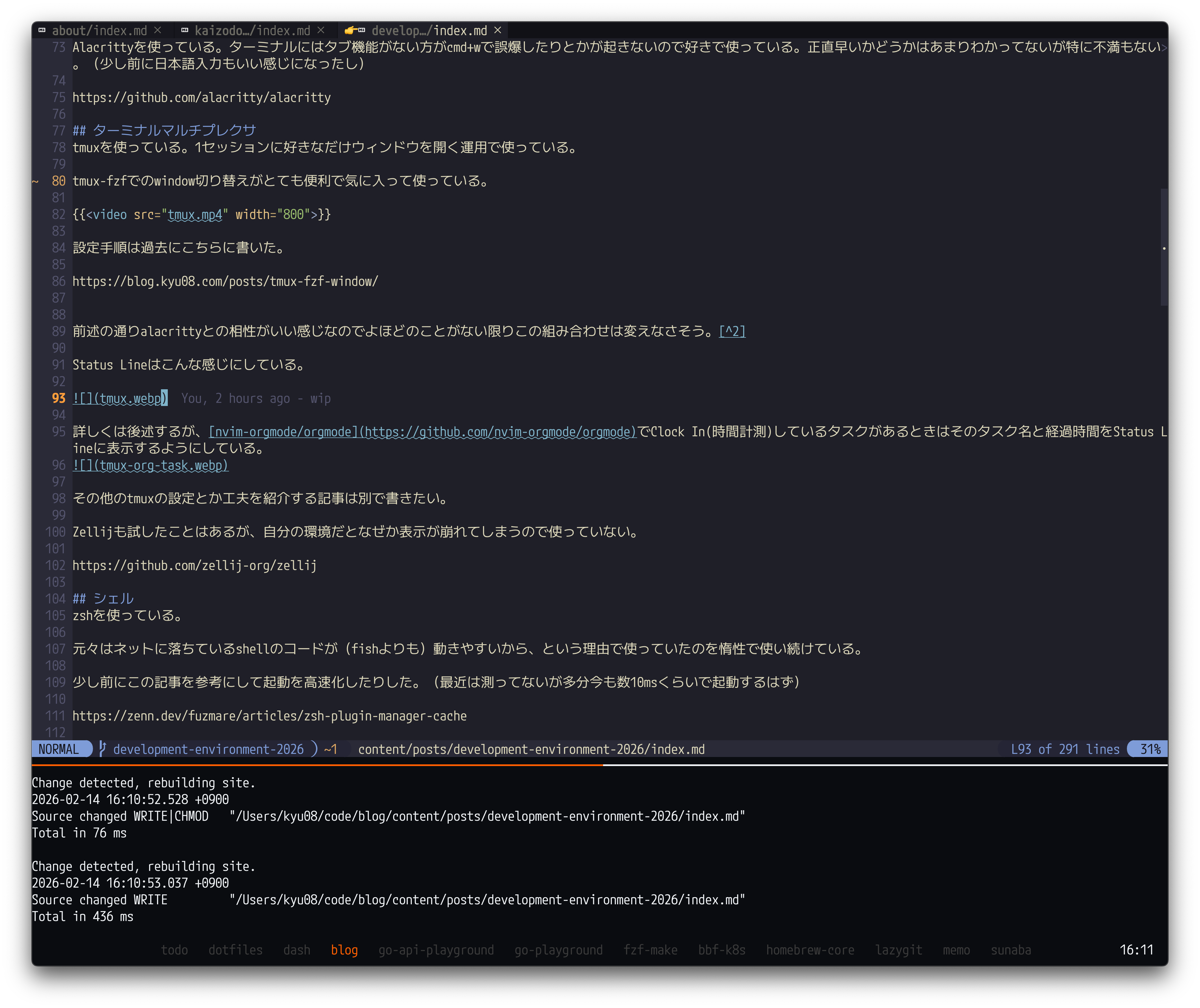Image resolution: width=1200 pixels, height=1008 pixels.
Task: Click the [^2] footnote reference
Action: pos(732,331)
